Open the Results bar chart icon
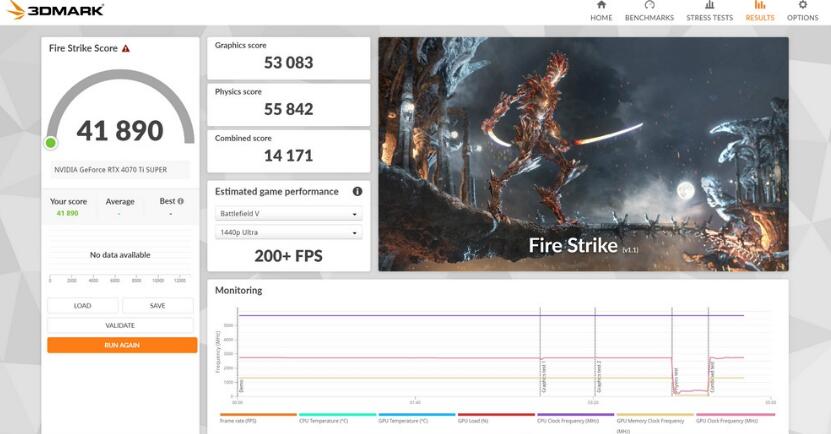 [759, 5]
